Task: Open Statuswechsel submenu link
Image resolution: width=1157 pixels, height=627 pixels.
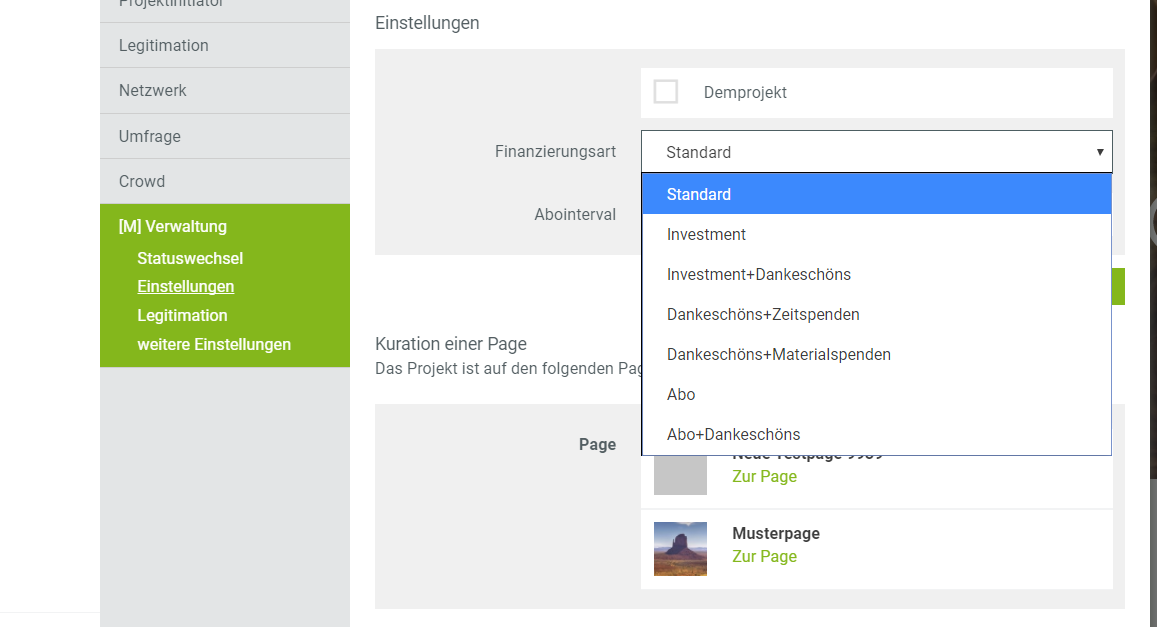Action: click(190, 258)
